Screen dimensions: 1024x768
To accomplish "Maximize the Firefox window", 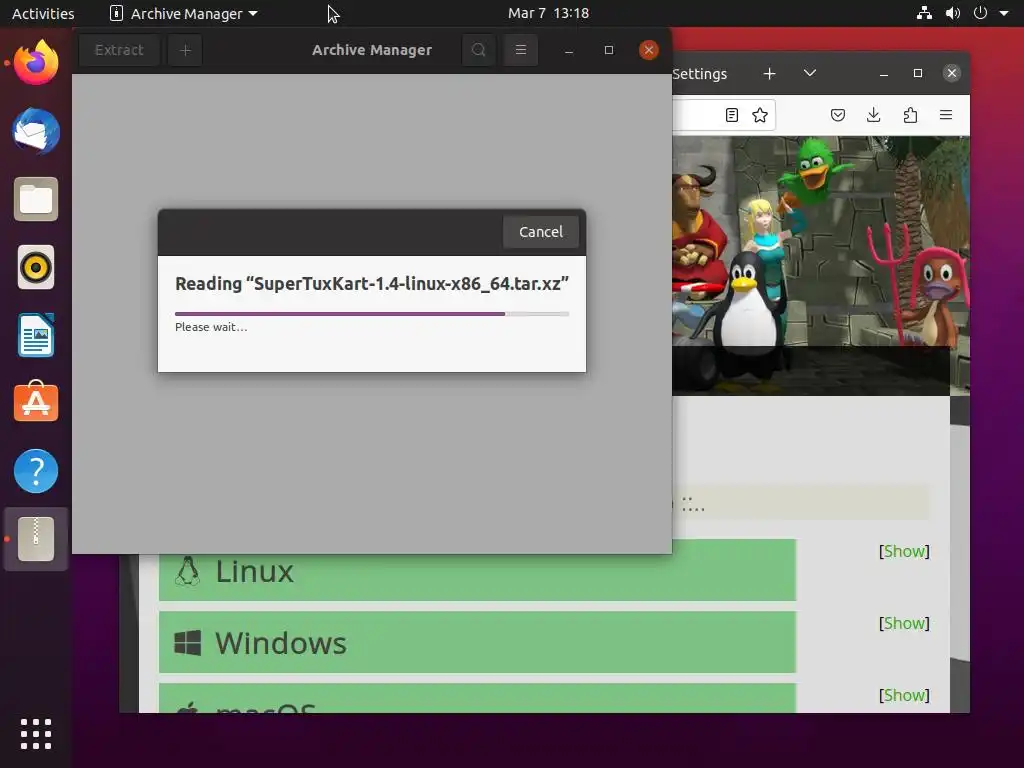I will point(918,74).
